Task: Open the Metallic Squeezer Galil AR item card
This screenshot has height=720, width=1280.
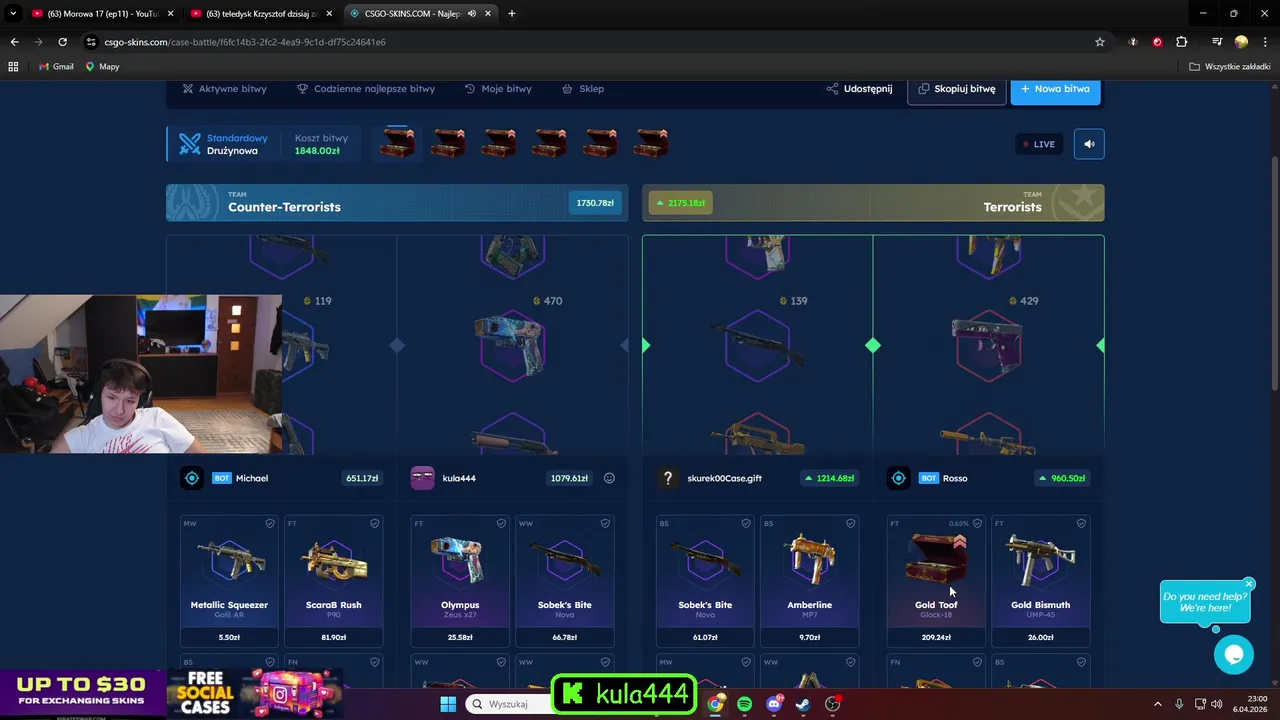Action: 229,580
